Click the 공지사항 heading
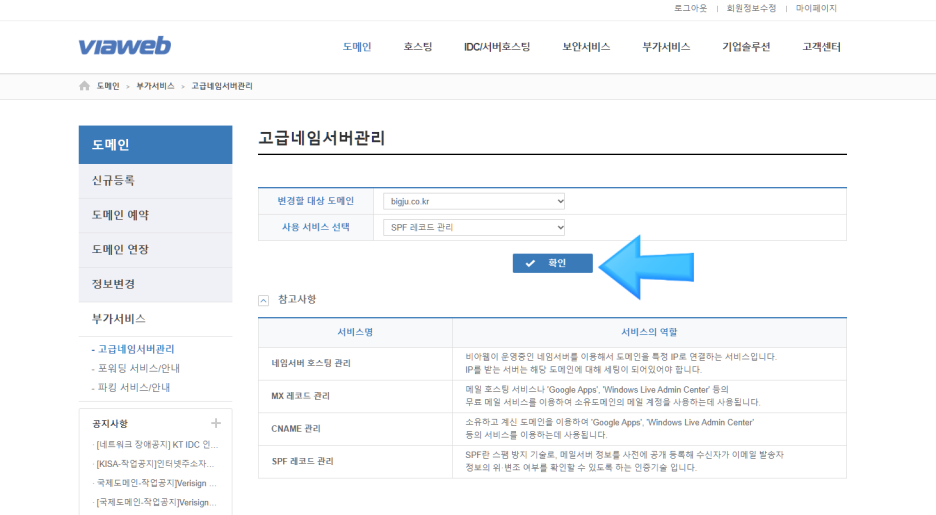 click(110, 424)
